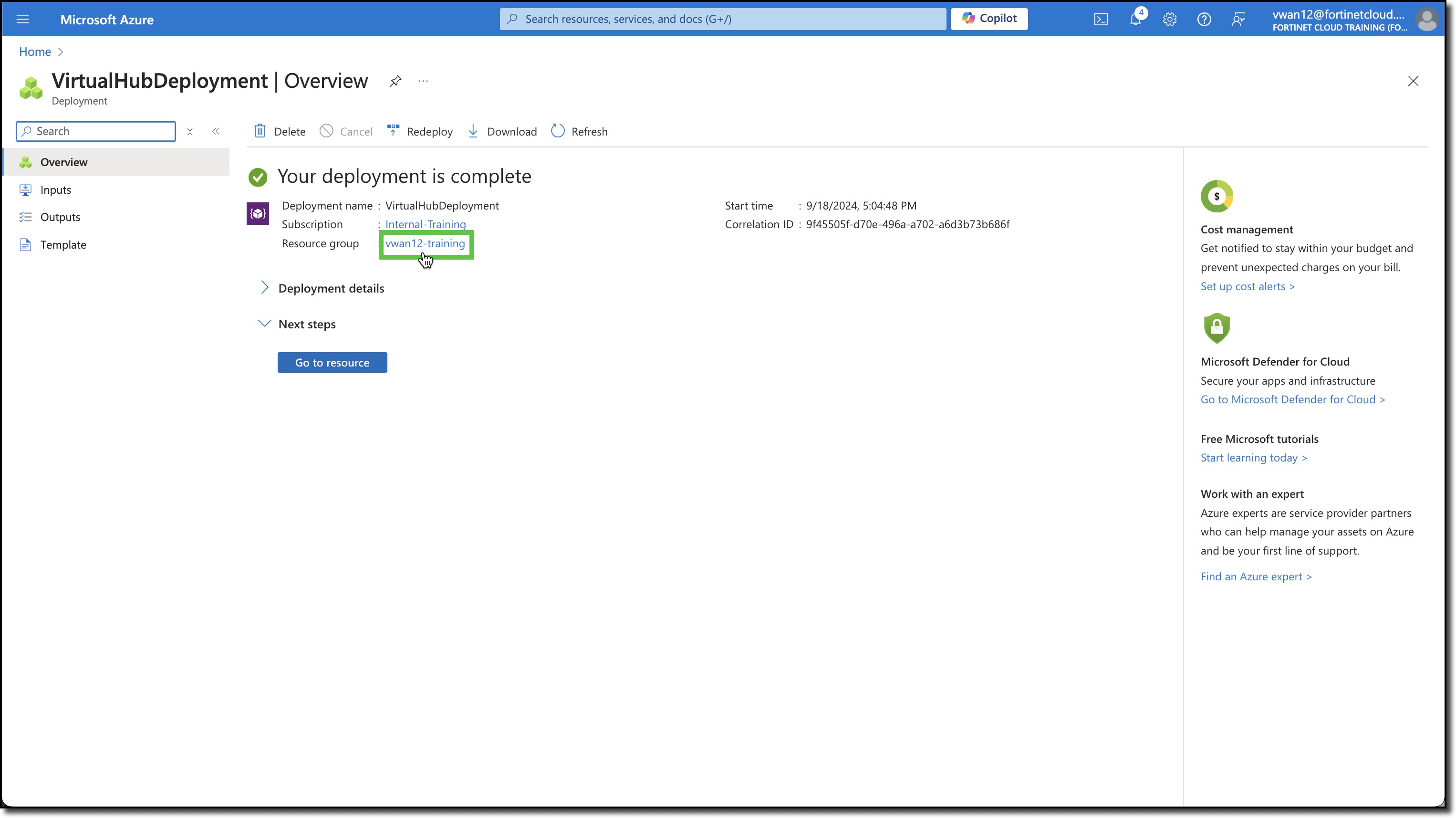The width and height of the screenshot is (1456, 818).
Task: Pin VirtualHubDeployment to dashboard
Action: 395,81
